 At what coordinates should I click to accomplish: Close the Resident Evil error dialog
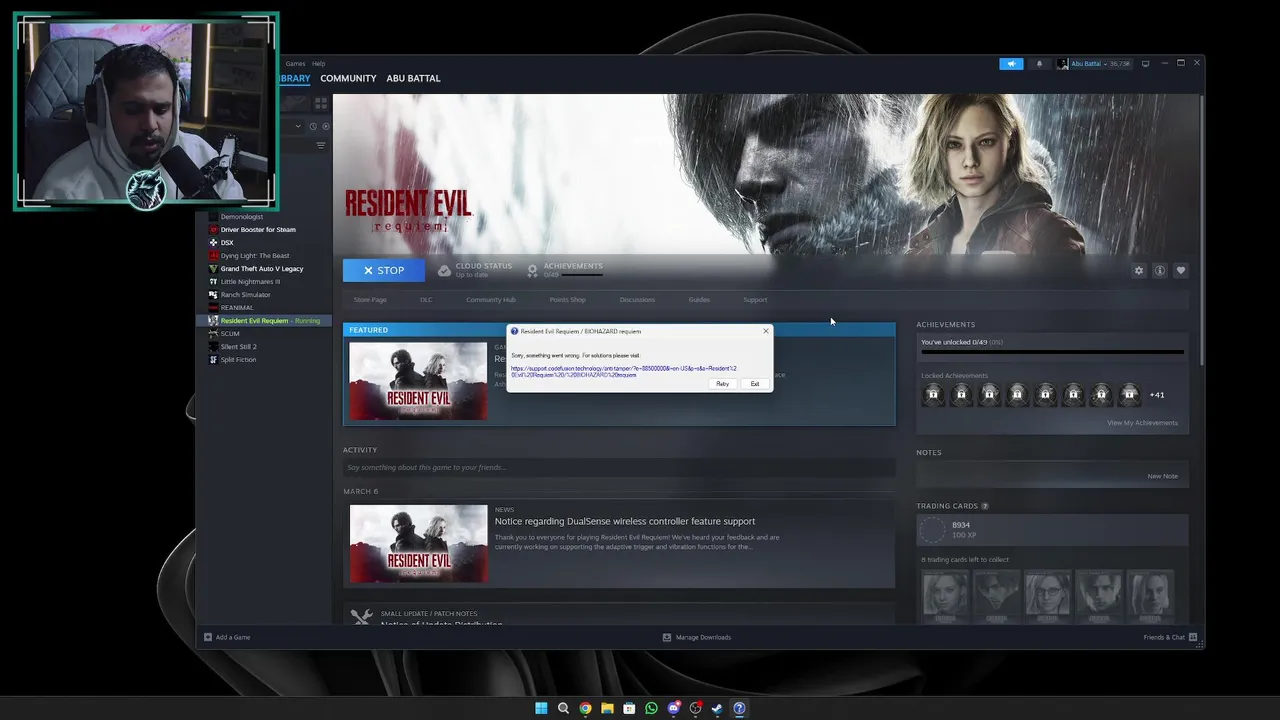766,331
